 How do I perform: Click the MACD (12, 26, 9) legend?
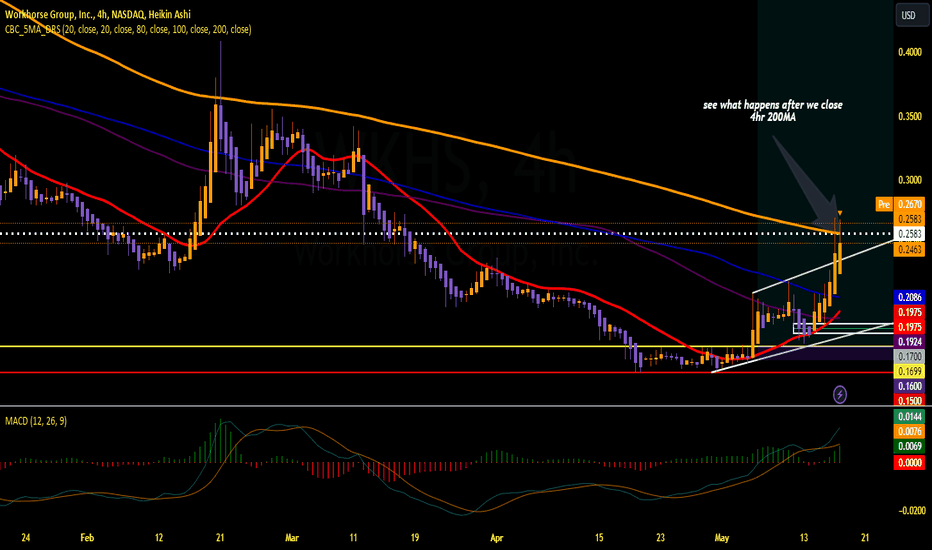[x=36, y=421]
